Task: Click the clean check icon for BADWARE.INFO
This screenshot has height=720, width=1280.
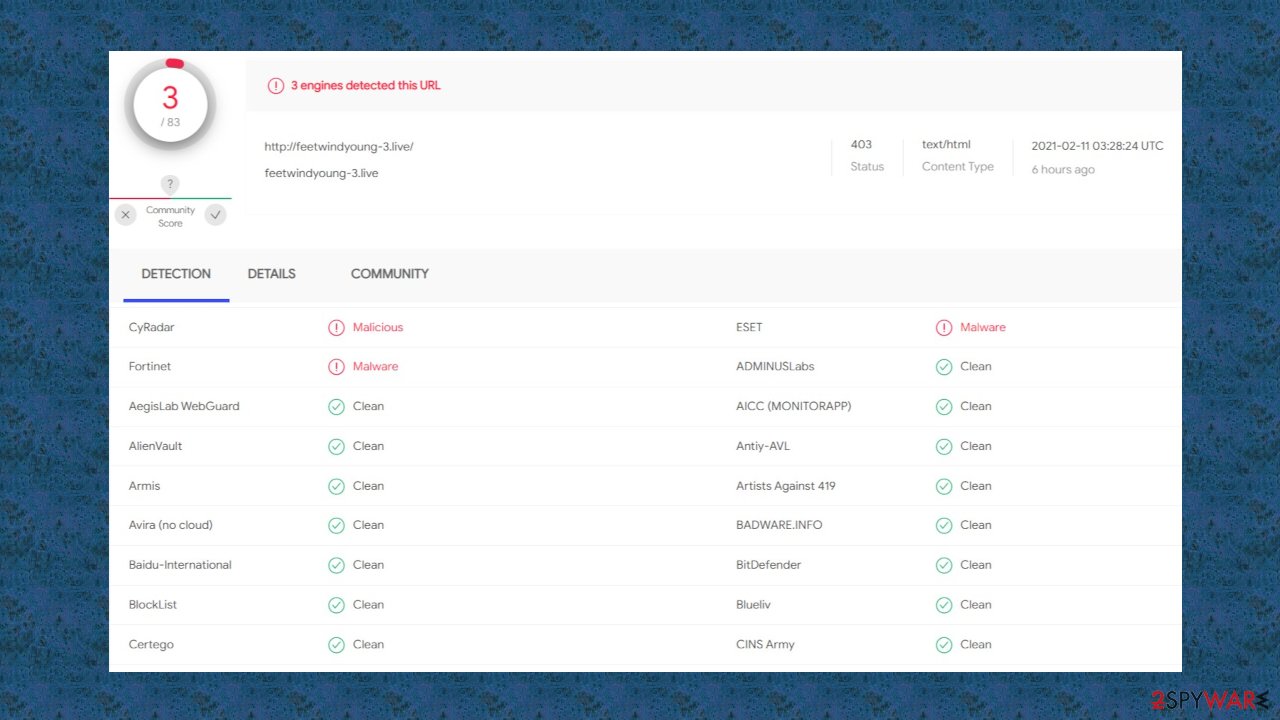Action: point(944,526)
